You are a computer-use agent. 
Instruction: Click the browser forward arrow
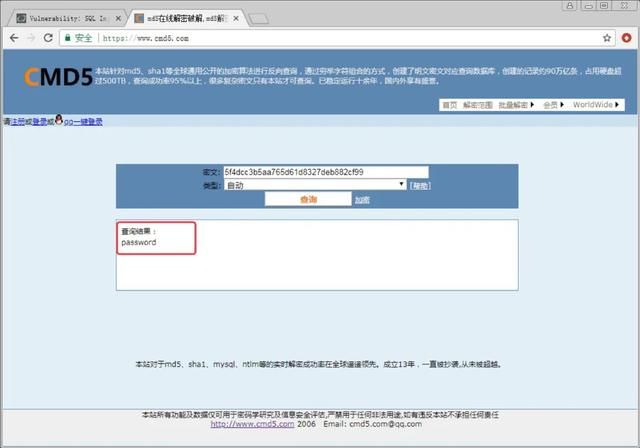(32, 38)
